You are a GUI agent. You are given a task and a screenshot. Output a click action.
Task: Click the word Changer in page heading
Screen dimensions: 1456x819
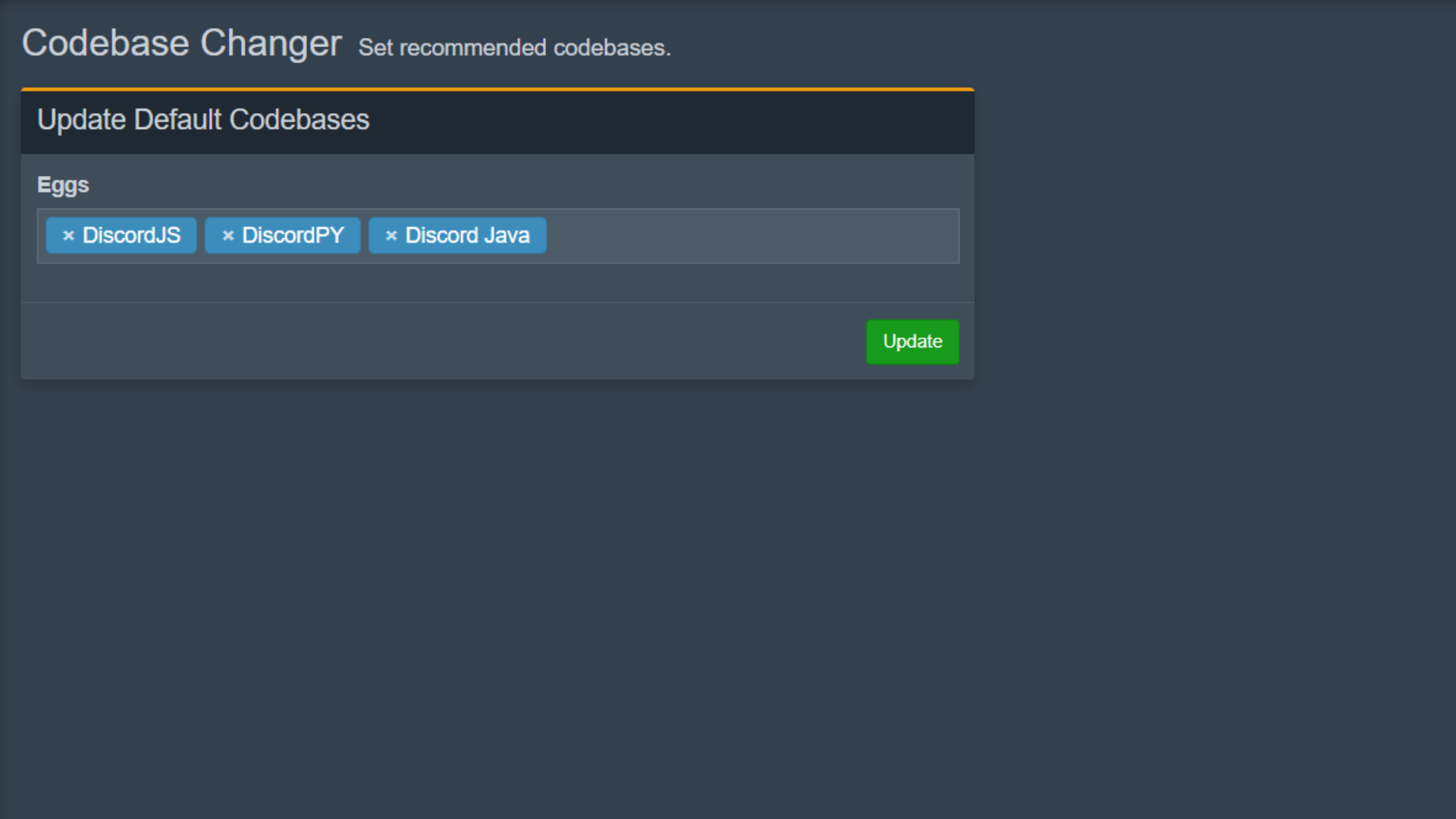pyautogui.click(x=271, y=43)
